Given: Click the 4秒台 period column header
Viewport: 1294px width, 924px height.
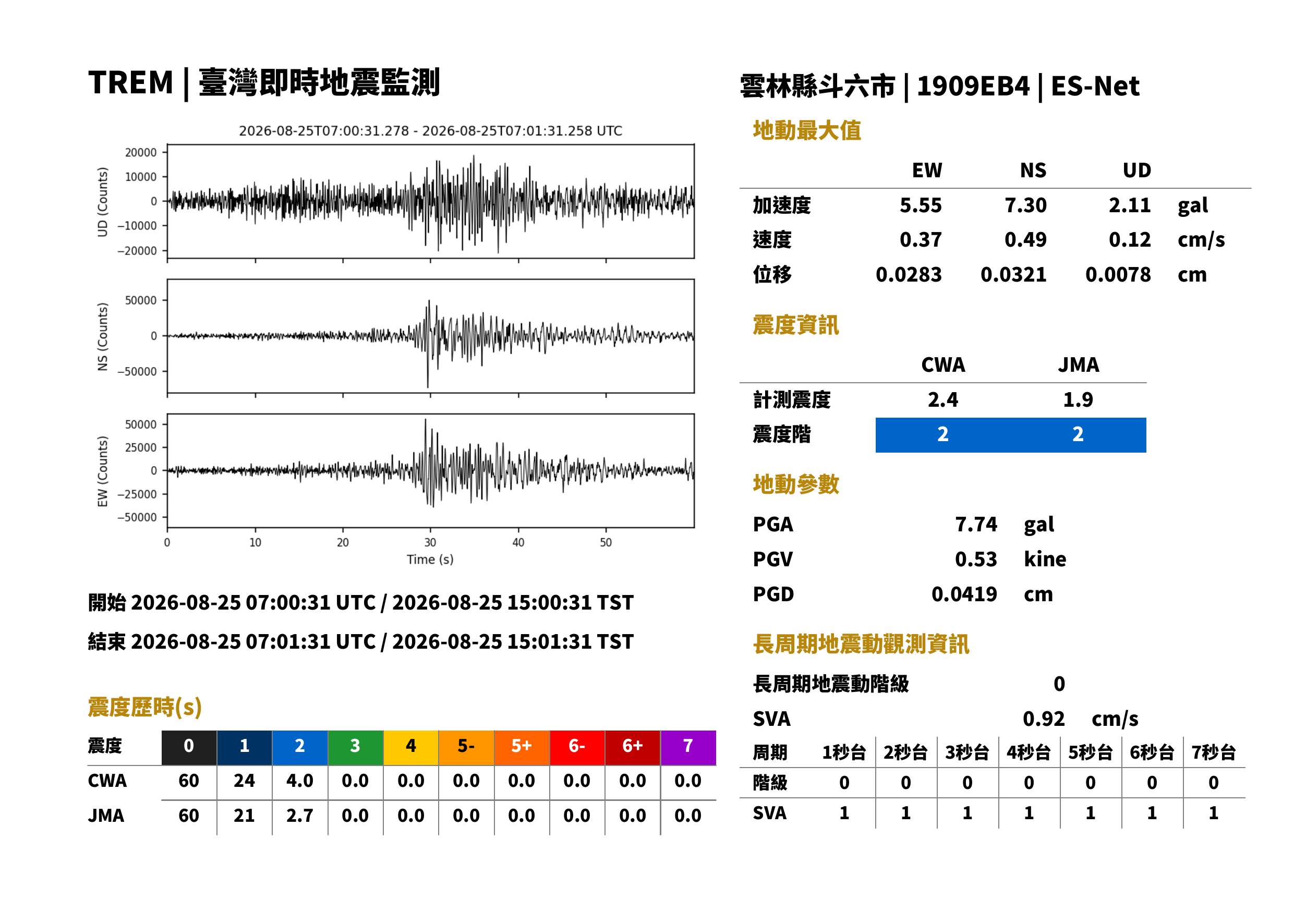Looking at the screenshot, I should click(1029, 753).
